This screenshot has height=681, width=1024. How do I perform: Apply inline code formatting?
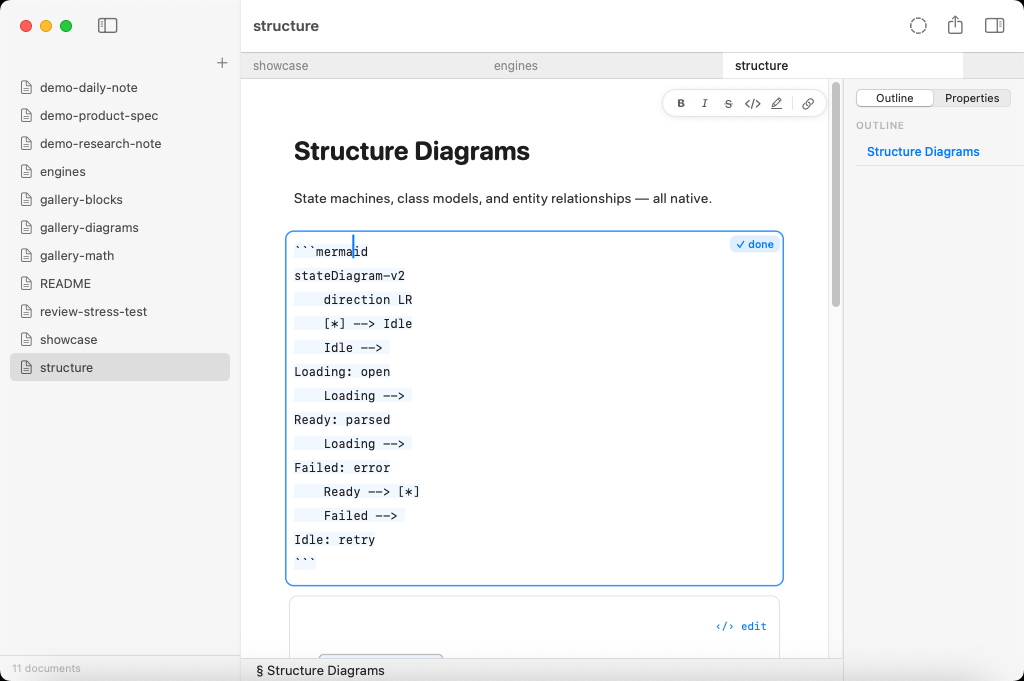pyautogui.click(x=752, y=103)
